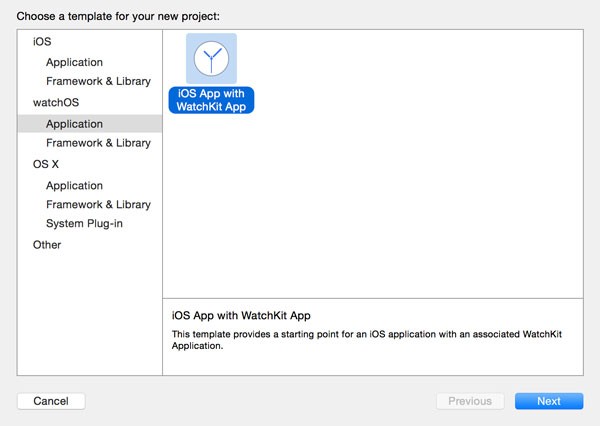Click the Next button
Viewport: 600px width, 426px height.
[x=549, y=401]
